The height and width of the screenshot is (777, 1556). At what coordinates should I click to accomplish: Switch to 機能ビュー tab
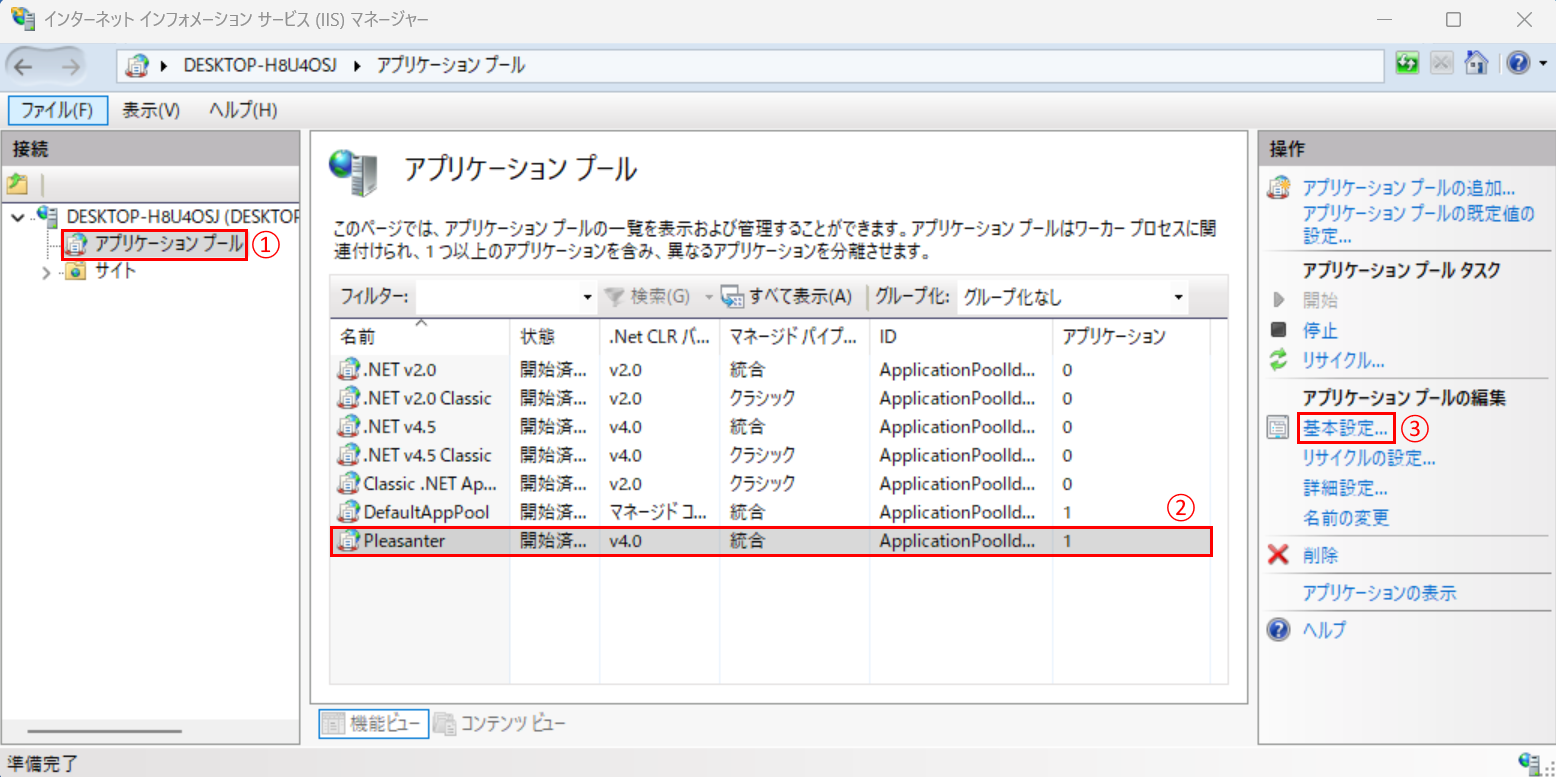click(374, 724)
